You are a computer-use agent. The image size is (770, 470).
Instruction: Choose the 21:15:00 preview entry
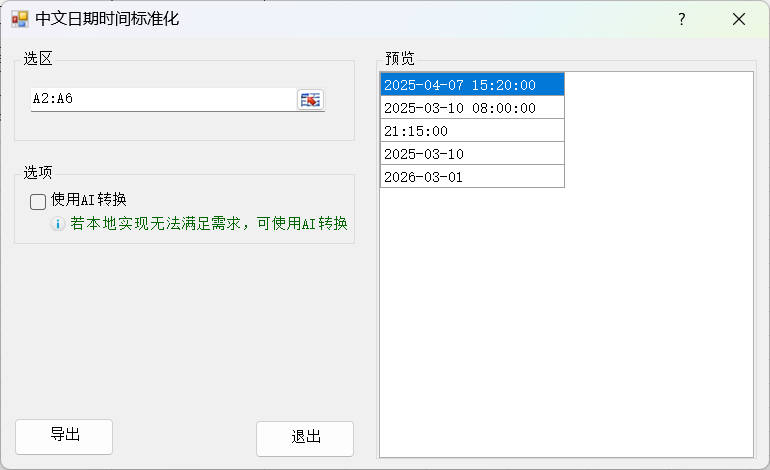coord(472,131)
